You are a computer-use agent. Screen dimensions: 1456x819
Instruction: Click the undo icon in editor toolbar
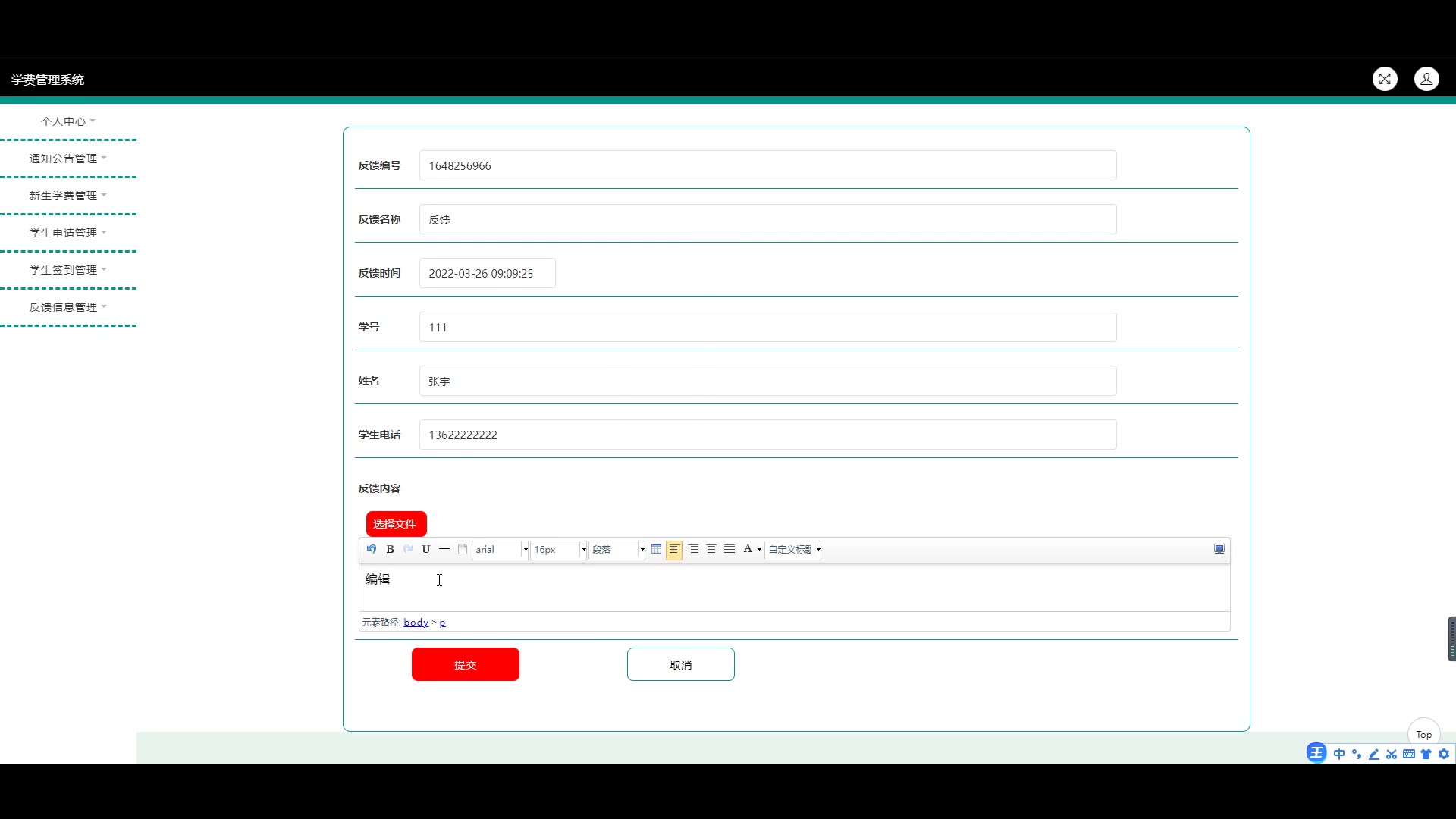tap(372, 549)
